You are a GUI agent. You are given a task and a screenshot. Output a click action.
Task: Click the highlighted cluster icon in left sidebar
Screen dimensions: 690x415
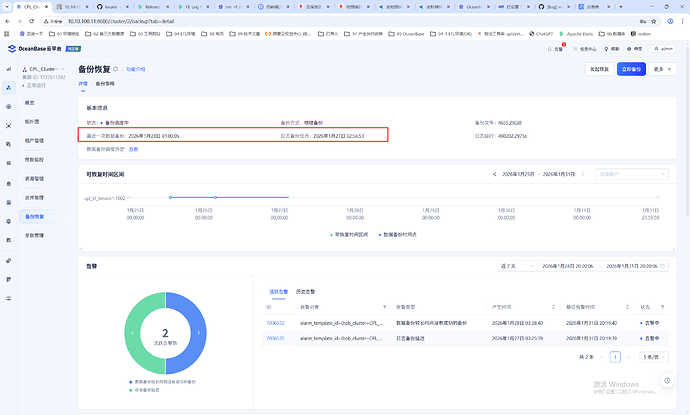(x=8, y=87)
